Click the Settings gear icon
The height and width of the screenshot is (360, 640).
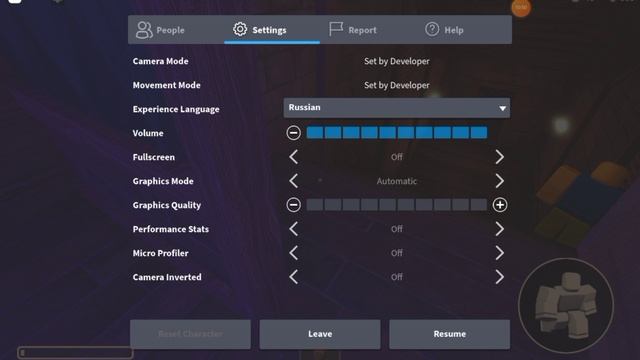[x=240, y=29]
